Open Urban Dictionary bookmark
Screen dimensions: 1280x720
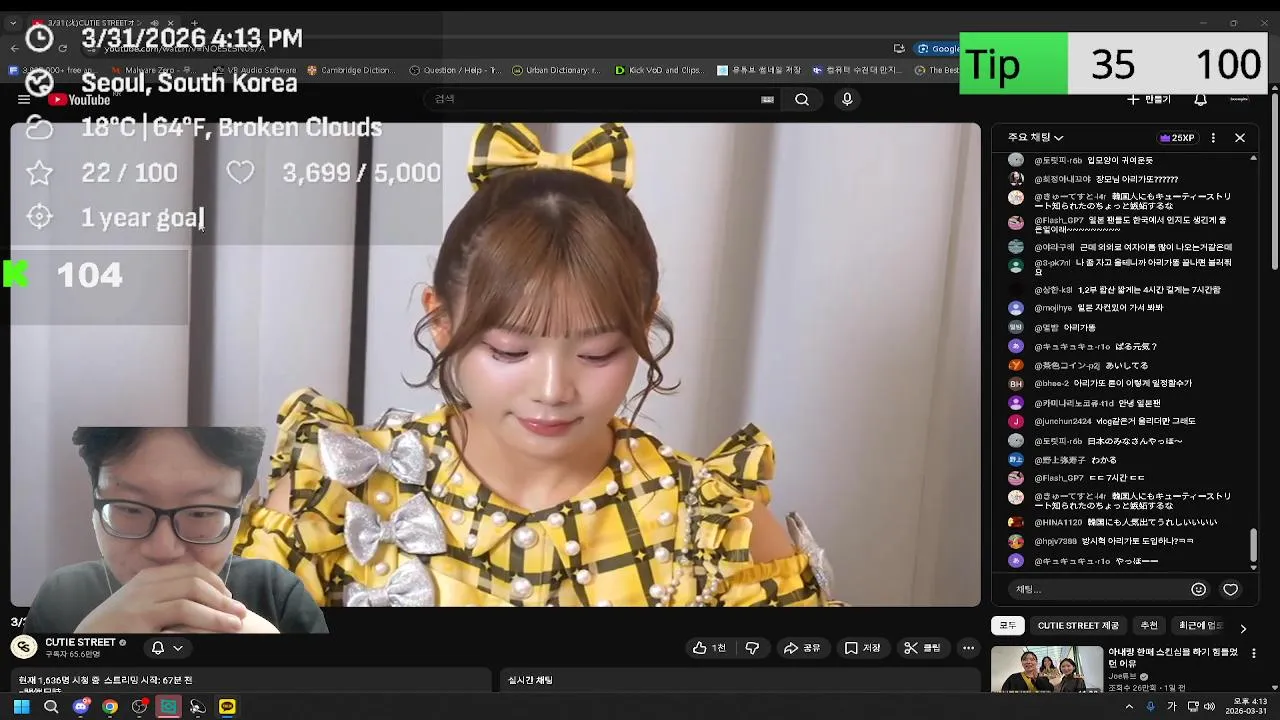[x=556, y=70]
